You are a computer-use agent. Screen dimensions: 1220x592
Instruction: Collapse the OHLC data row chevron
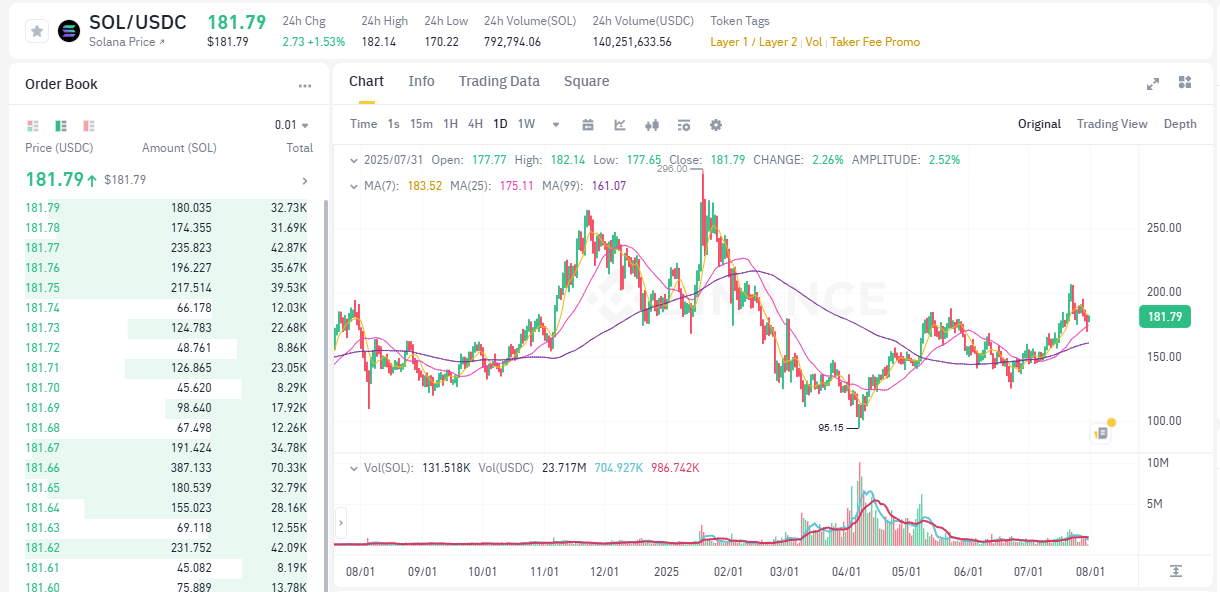(x=353, y=160)
